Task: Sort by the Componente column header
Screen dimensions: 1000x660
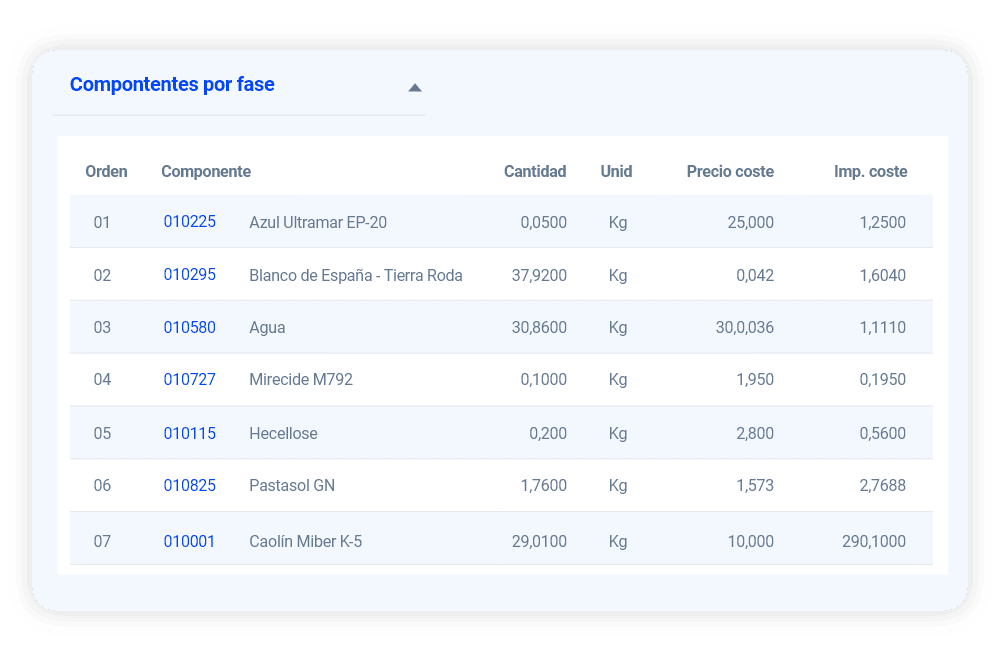Action: click(x=206, y=172)
